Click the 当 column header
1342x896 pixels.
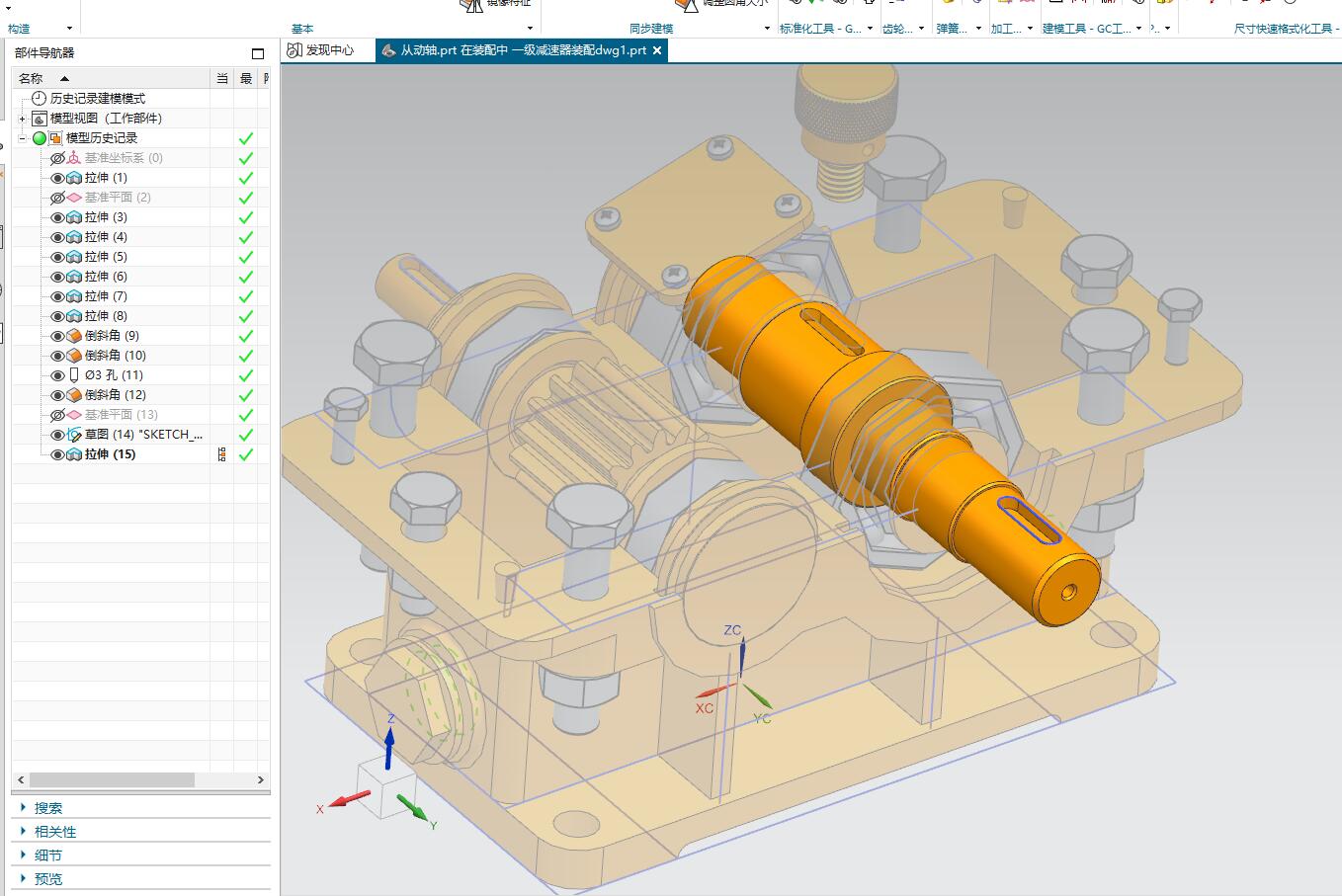click(x=222, y=78)
